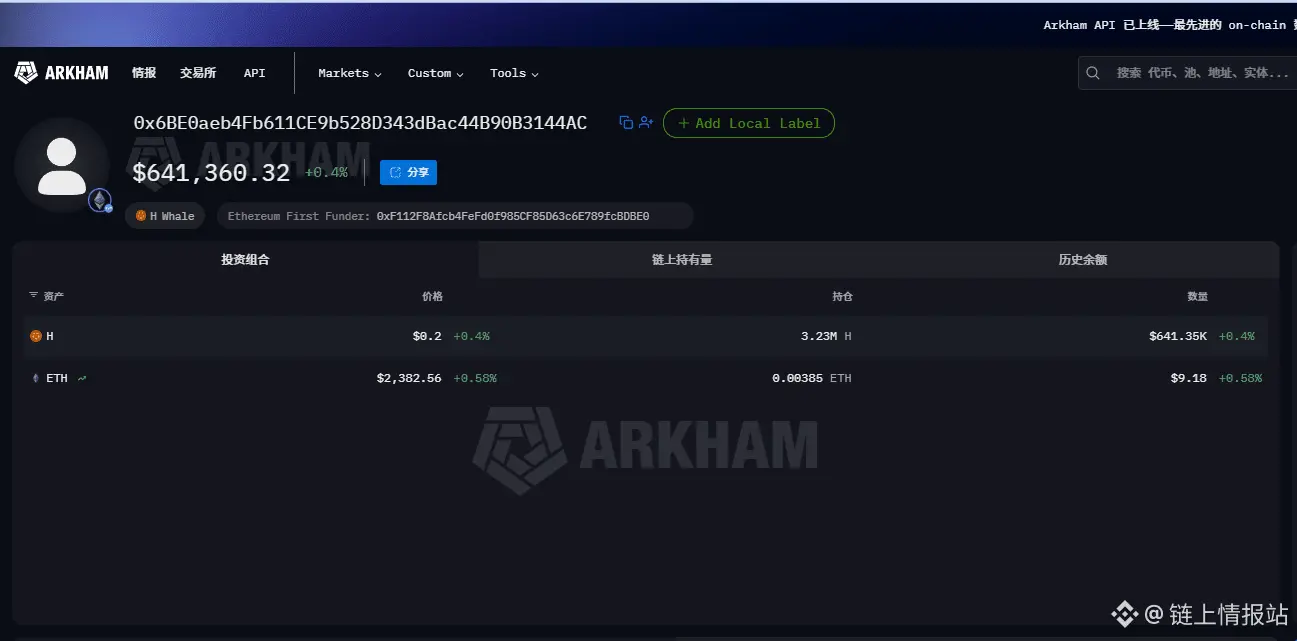Open the Ethereum First Funder address link

pos(513,216)
